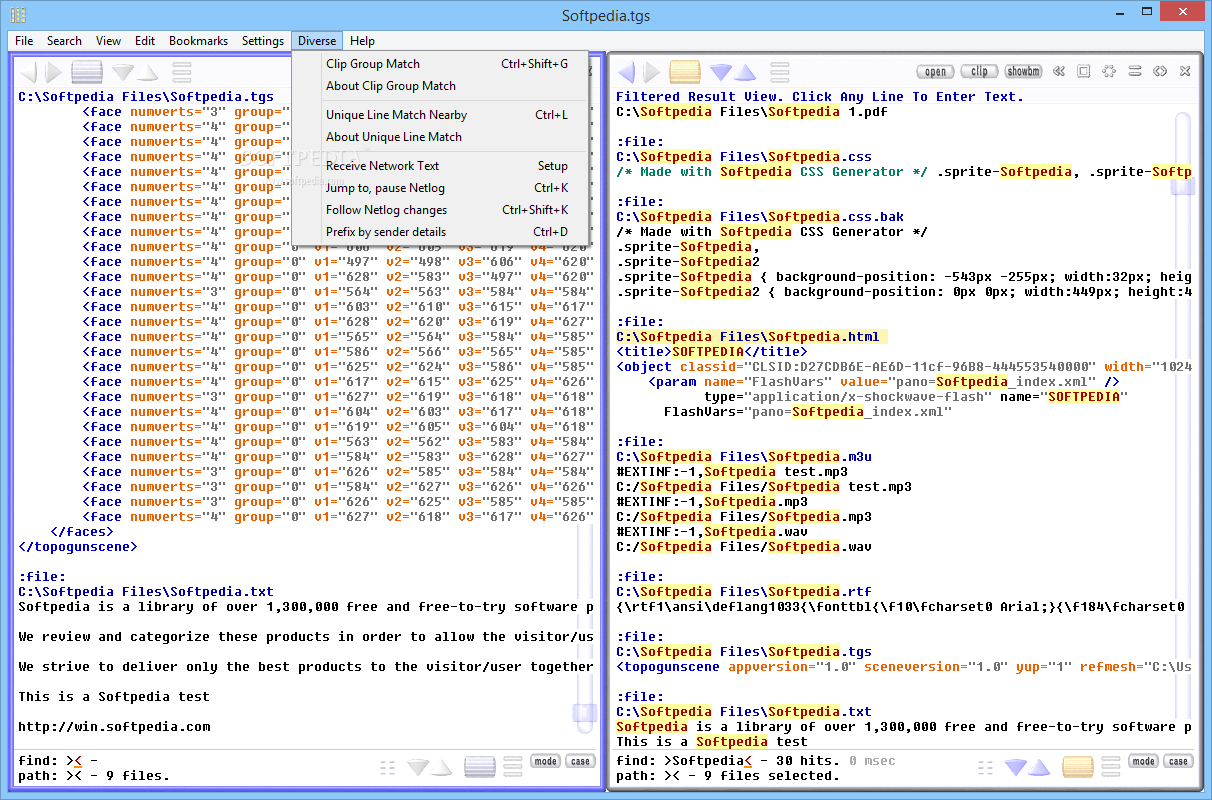Click the dotted grip icon in right pane find bar
The image size is (1212, 800).
pos(986,767)
